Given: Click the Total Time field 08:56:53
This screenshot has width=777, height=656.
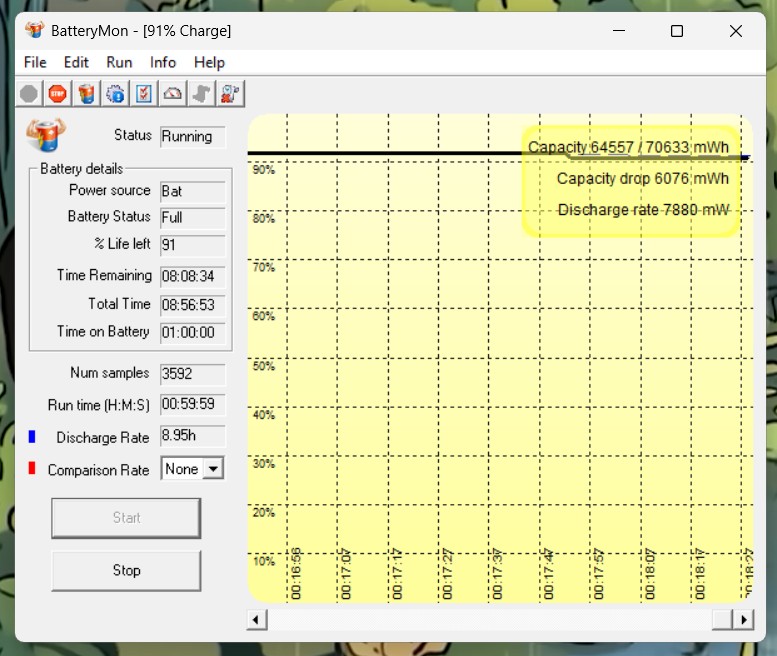Looking at the screenshot, I should click(193, 305).
